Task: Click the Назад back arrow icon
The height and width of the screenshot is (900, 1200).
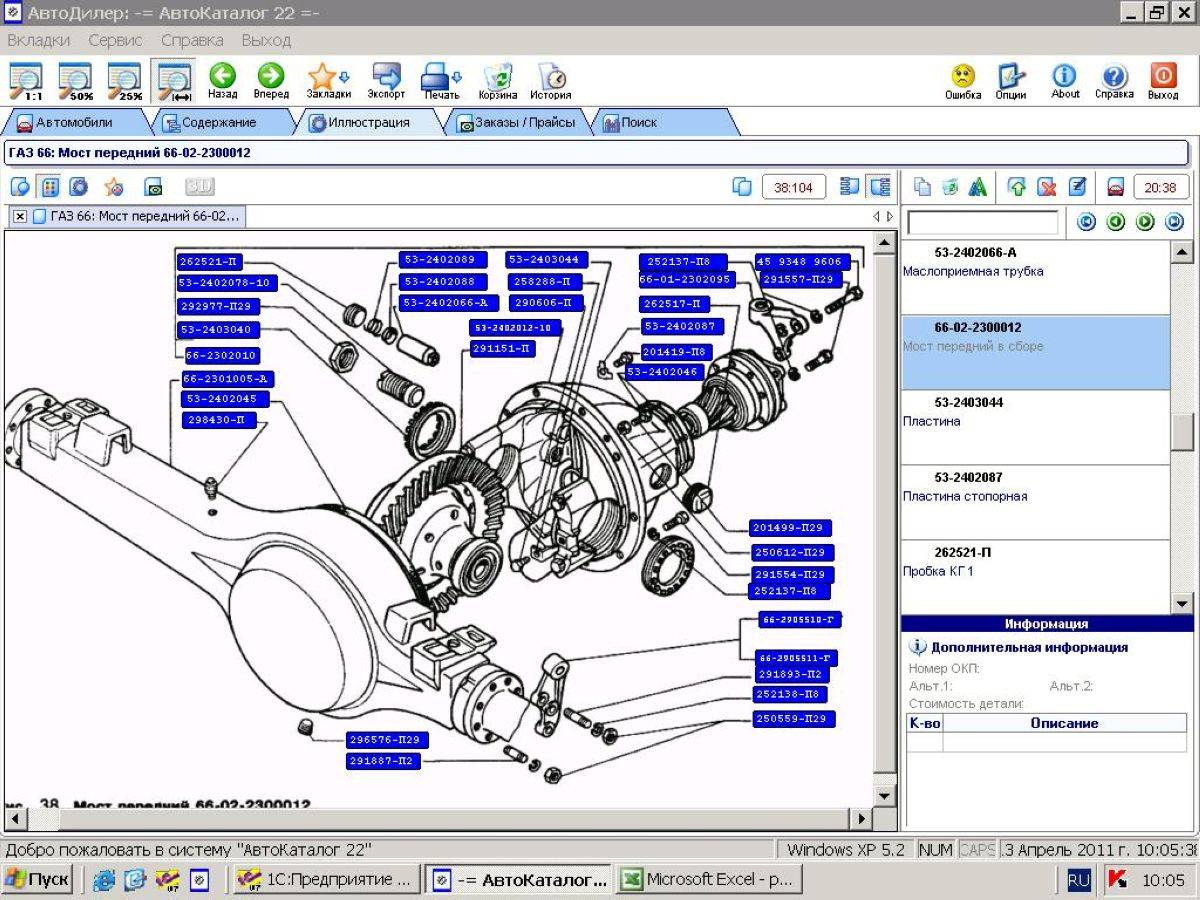Action: coord(222,76)
